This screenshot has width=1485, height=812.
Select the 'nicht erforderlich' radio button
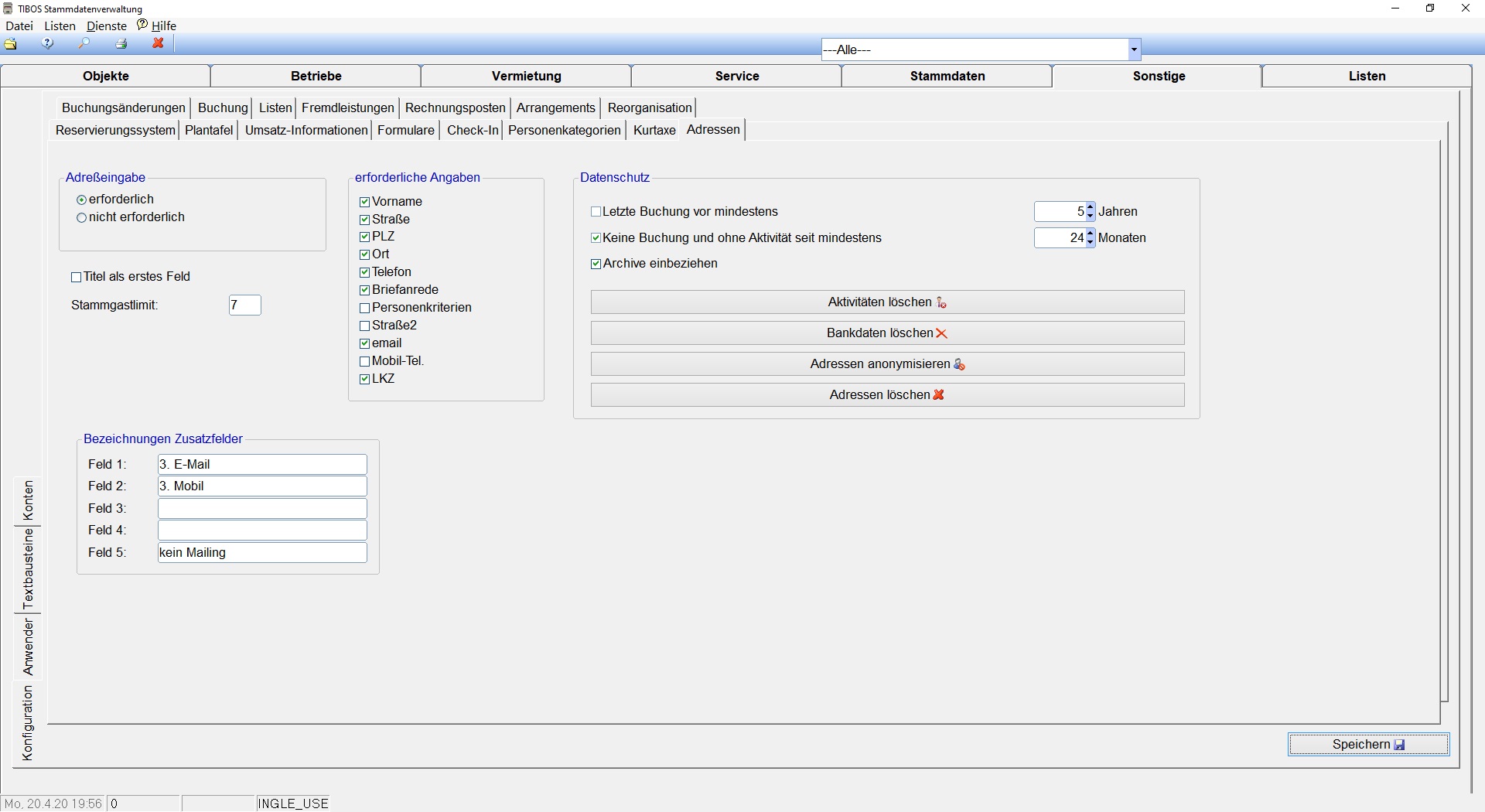click(x=81, y=217)
